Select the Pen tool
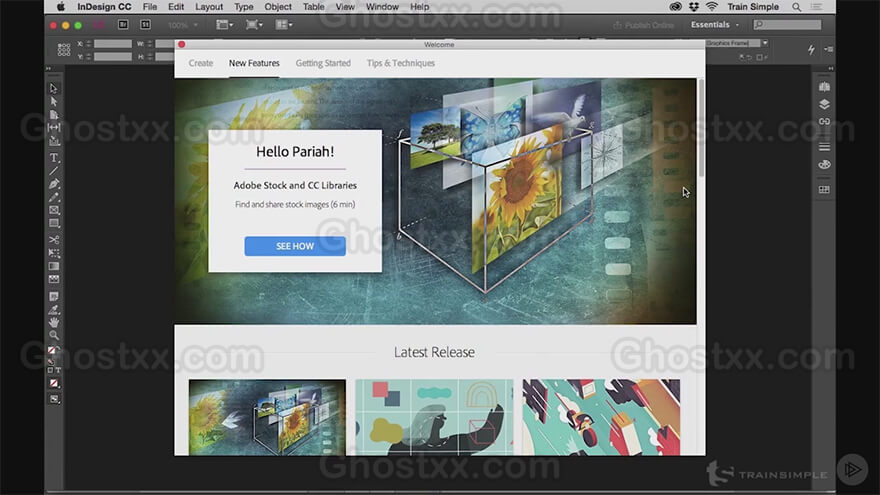 (54, 184)
